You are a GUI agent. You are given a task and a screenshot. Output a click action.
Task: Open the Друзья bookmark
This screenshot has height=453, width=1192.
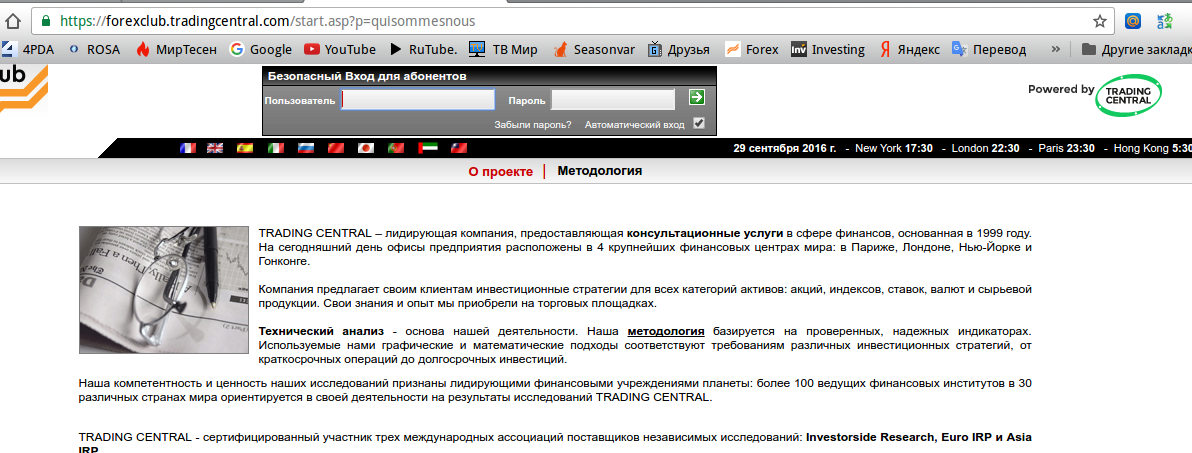pyautogui.click(x=678, y=49)
